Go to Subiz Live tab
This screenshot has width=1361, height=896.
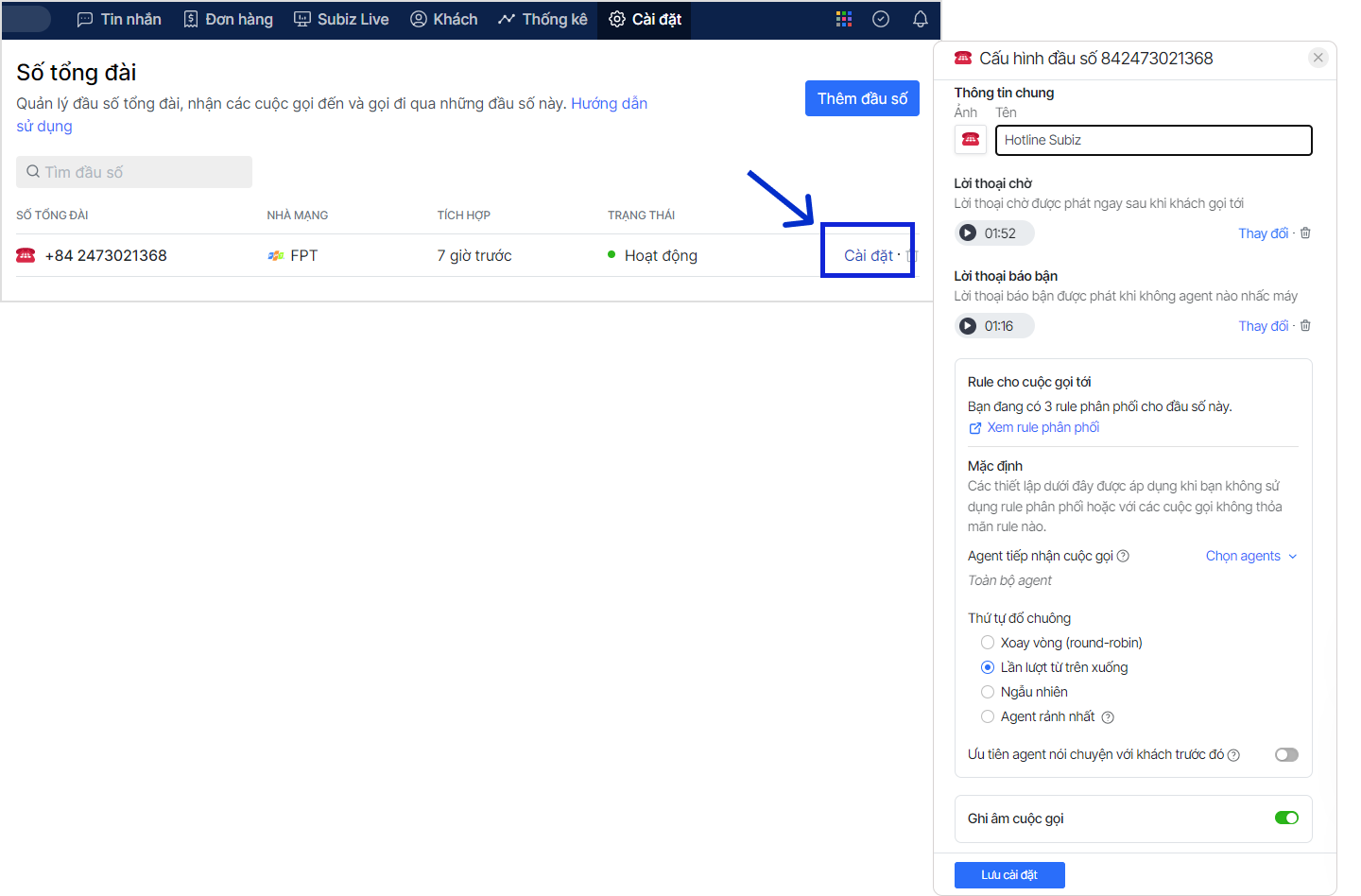342,19
